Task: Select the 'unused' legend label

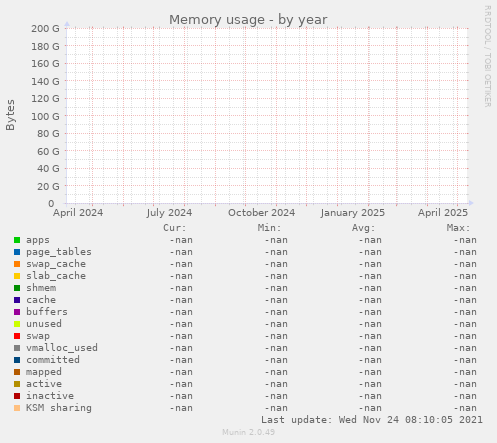Action: (x=44, y=324)
